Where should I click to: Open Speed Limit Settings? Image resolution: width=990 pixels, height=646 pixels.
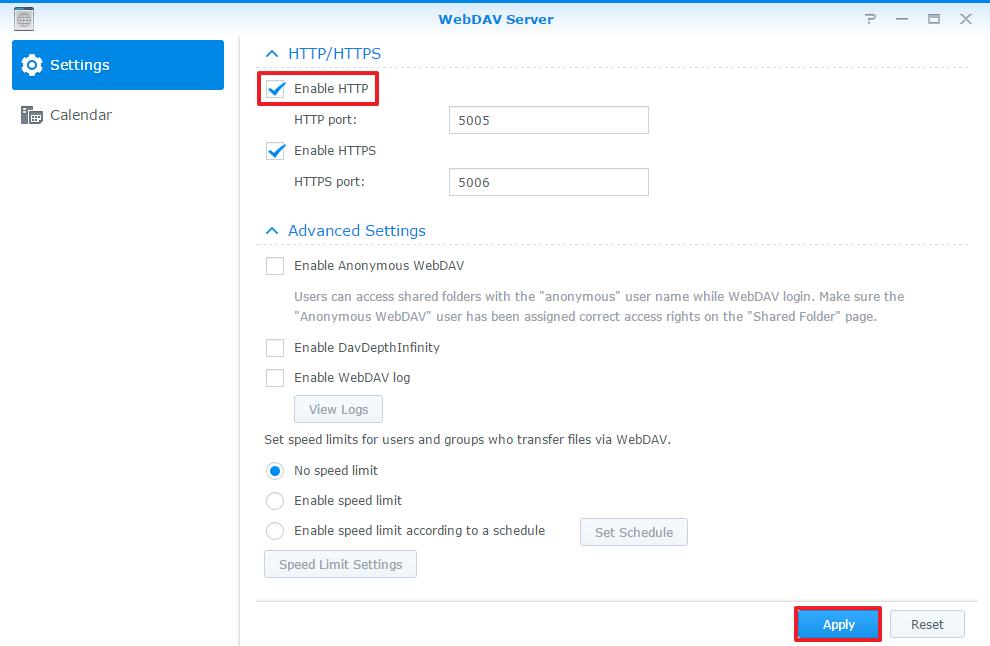point(340,564)
